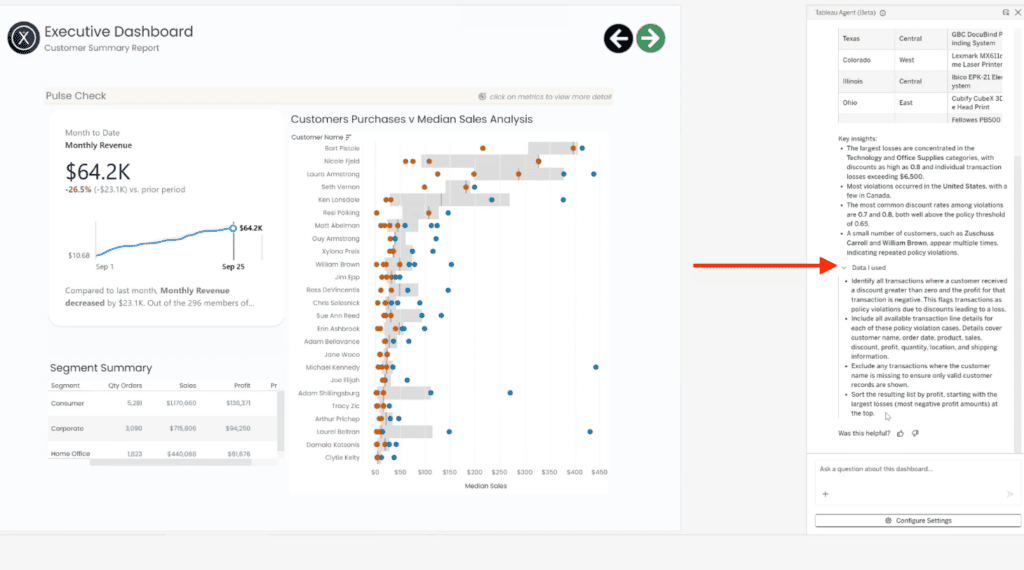Open Configure Settings

pyautogui.click(x=918, y=520)
